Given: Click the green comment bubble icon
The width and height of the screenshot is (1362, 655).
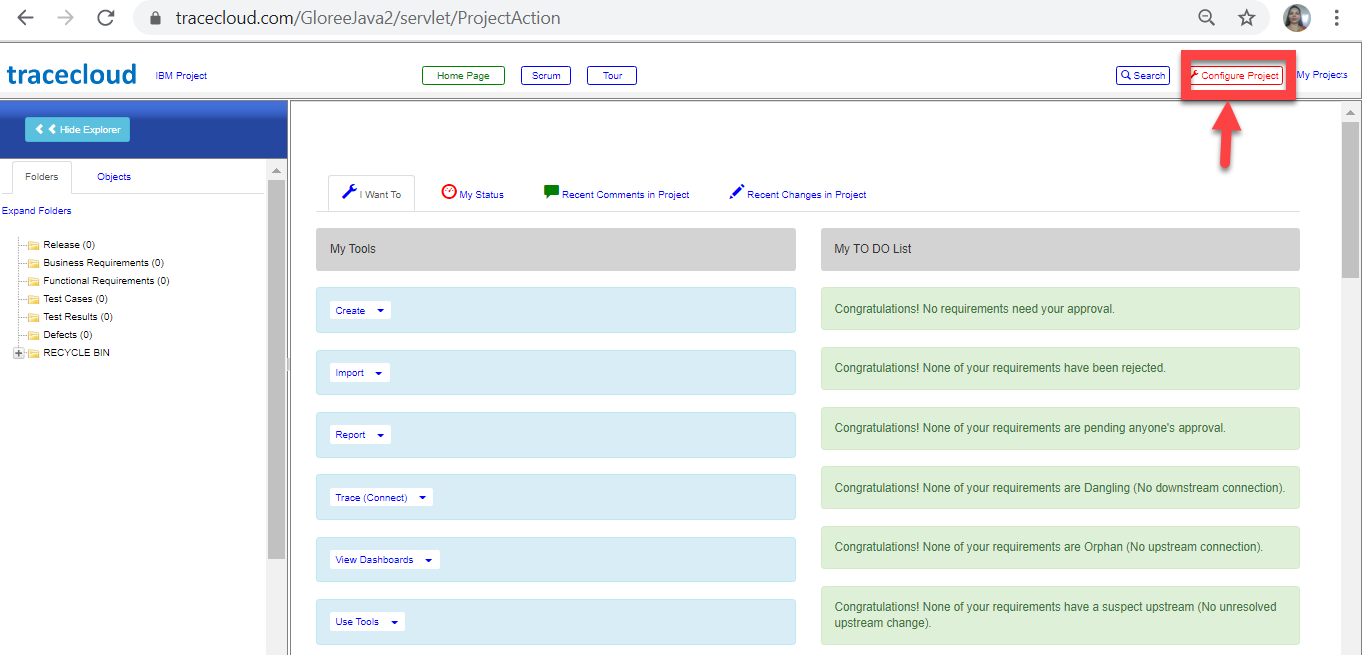Looking at the screenshot, I should [x=551, y=192].
